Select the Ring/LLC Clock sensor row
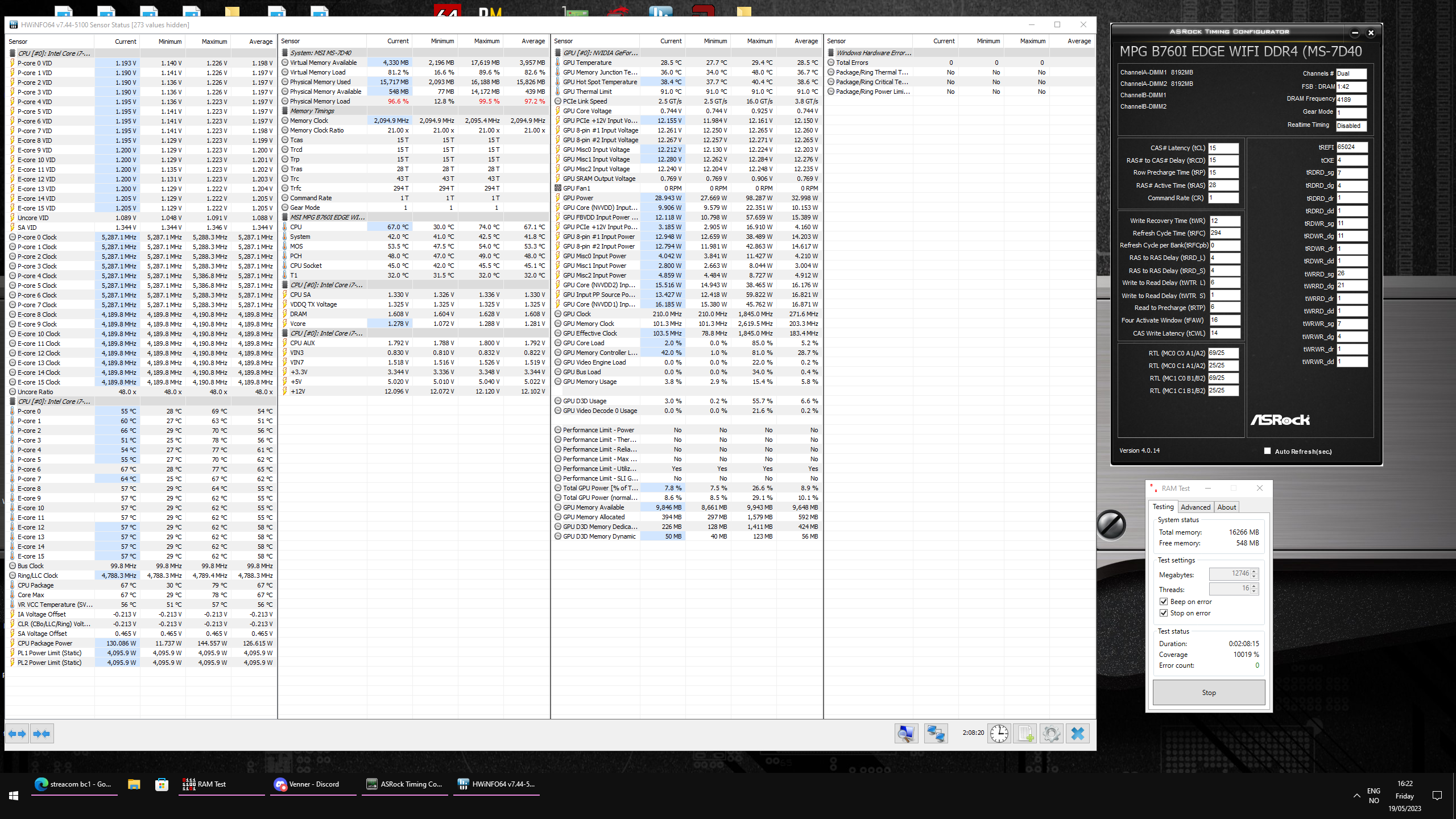 click(141, 576)
